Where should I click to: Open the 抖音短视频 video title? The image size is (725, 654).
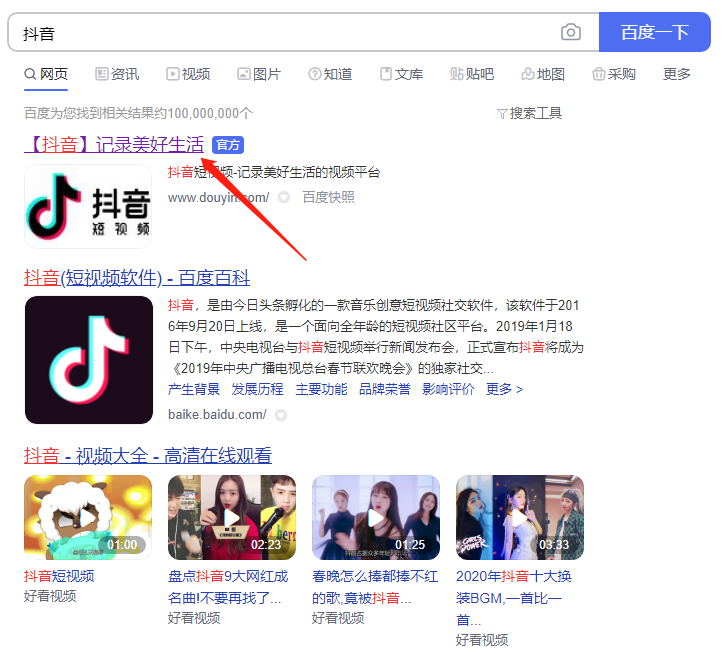pos(59,576)
